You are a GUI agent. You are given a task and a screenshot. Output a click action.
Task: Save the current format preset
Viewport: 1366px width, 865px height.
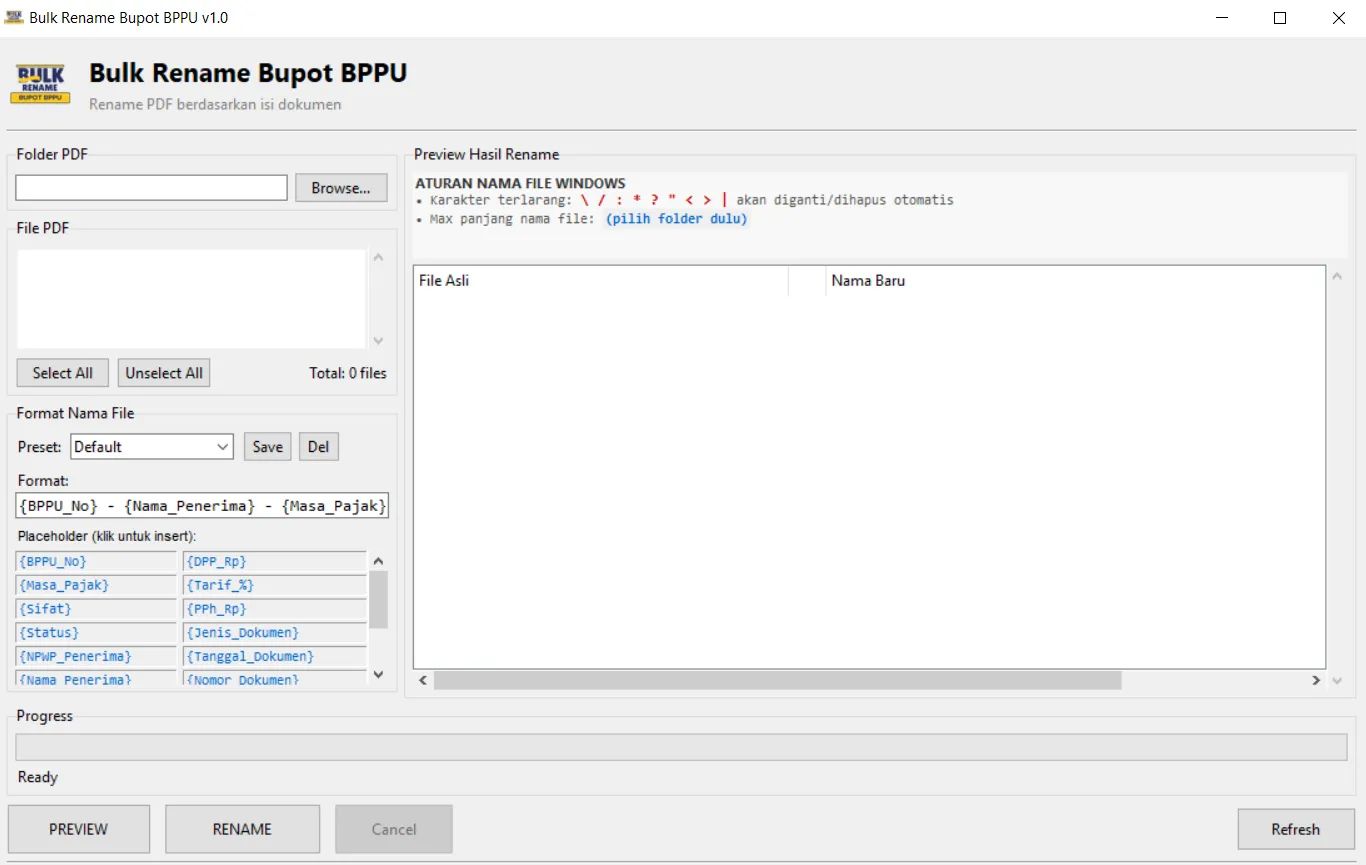[267, 447]
